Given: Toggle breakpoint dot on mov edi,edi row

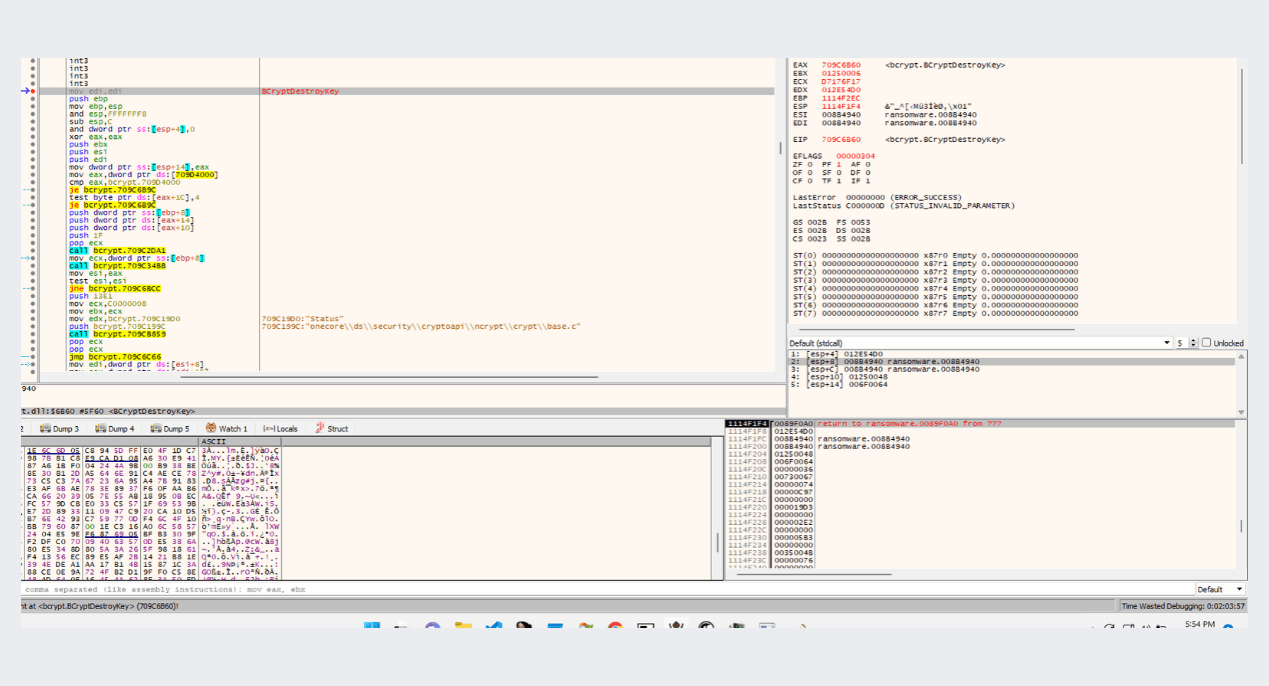Looking at the screenshot, I should 33,91.
